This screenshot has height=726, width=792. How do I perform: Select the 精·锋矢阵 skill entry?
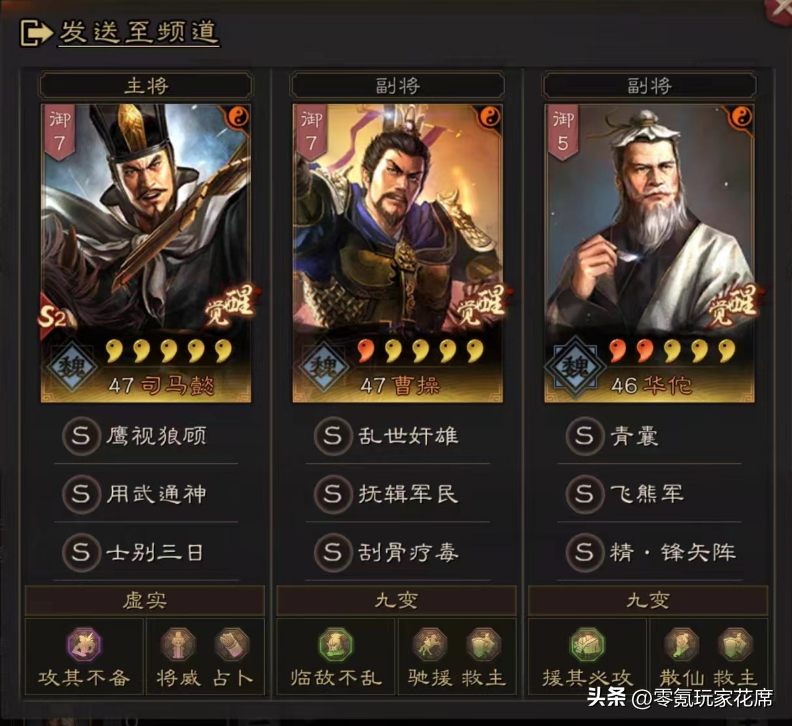[649, 552]
